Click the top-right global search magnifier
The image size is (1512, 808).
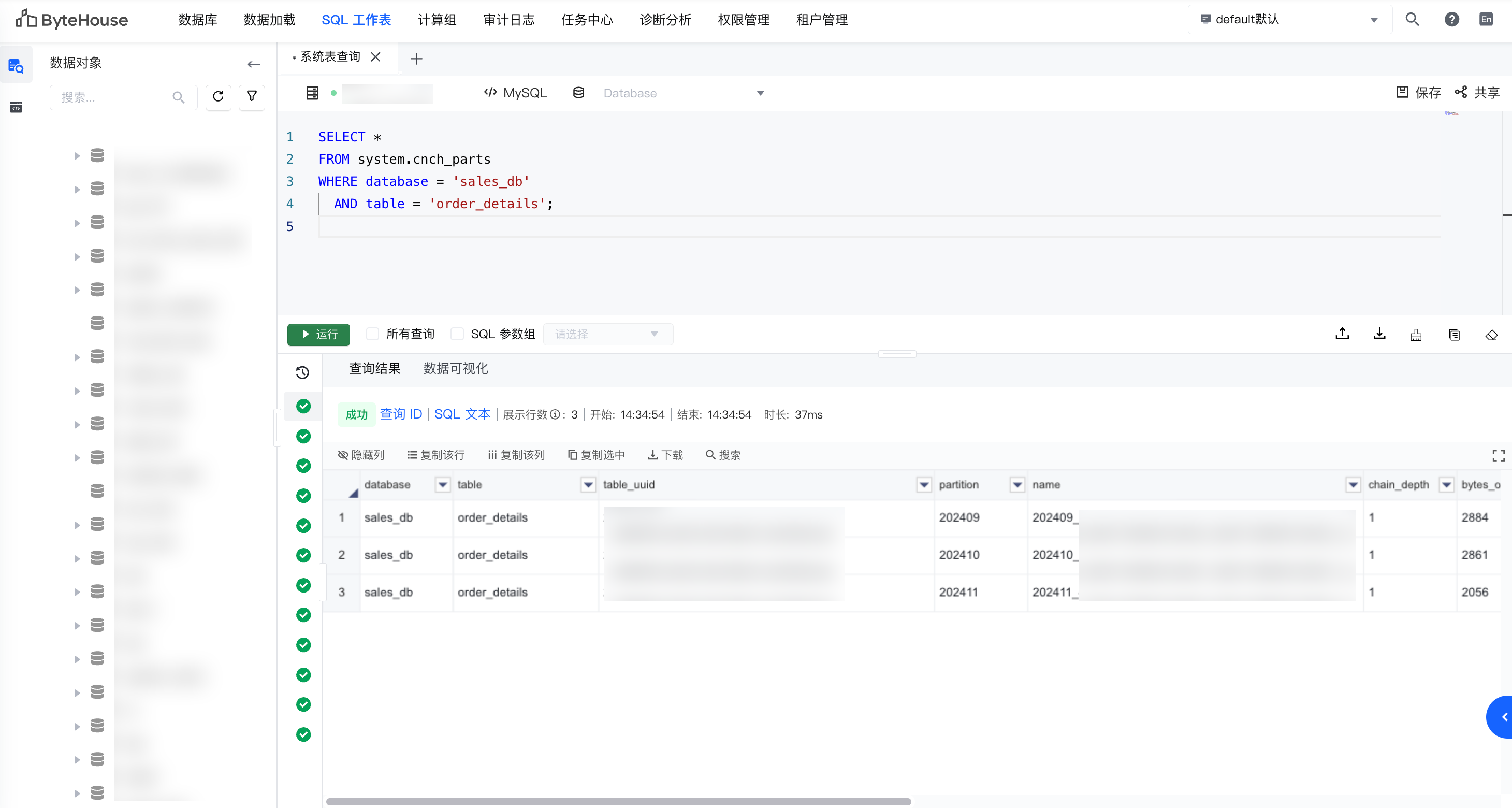click(x=1412, y=19)
